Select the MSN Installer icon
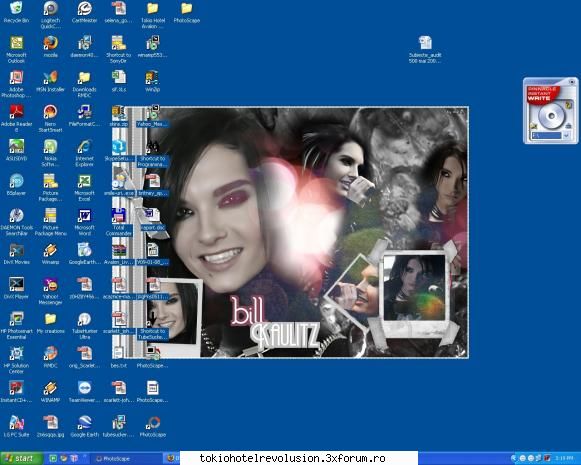The height and width of the screenshot is (465, 581). tap(50, 82)
